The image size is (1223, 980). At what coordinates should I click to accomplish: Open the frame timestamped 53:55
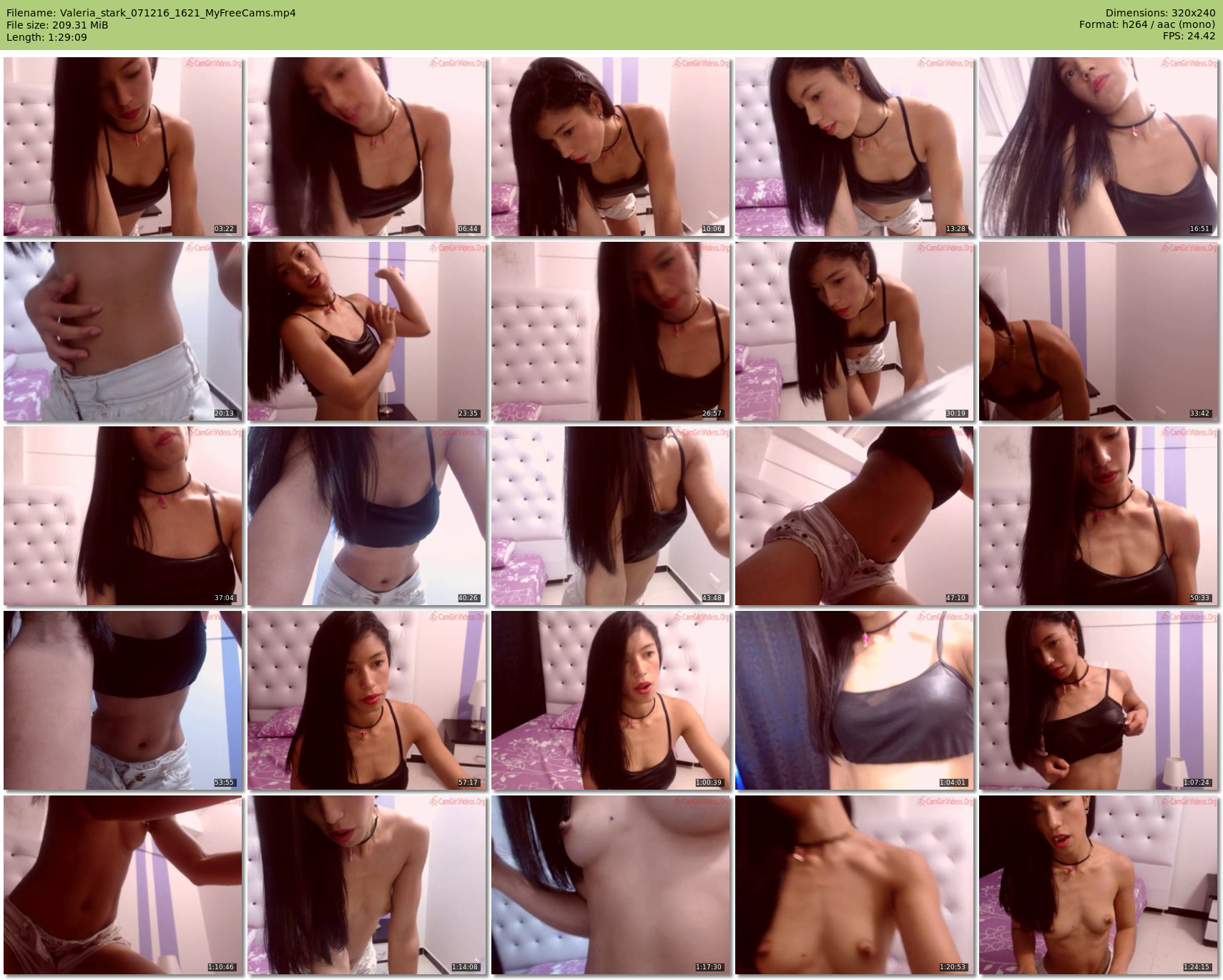click(x=123, y=700)
